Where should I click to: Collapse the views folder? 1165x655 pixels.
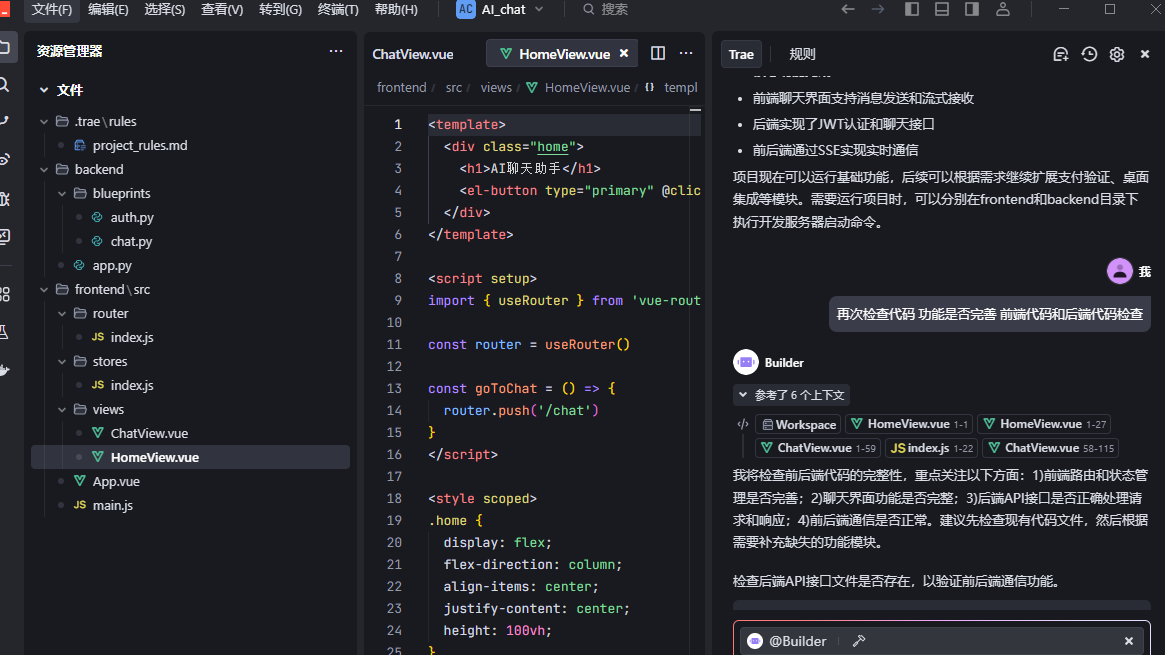(x=62, y=409)
